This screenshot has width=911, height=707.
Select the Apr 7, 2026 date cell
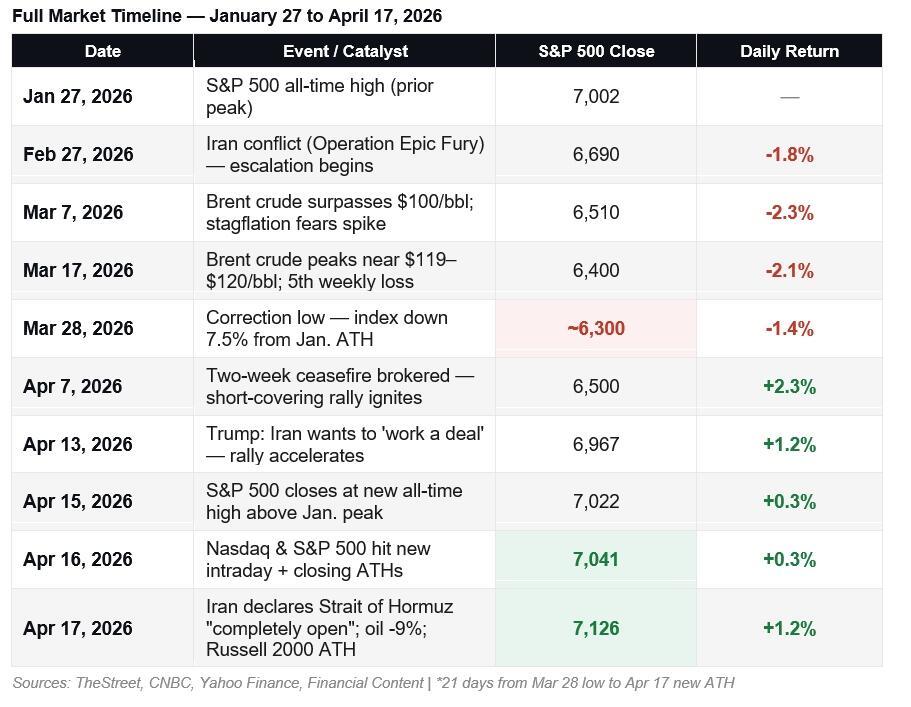coord(73,387)
